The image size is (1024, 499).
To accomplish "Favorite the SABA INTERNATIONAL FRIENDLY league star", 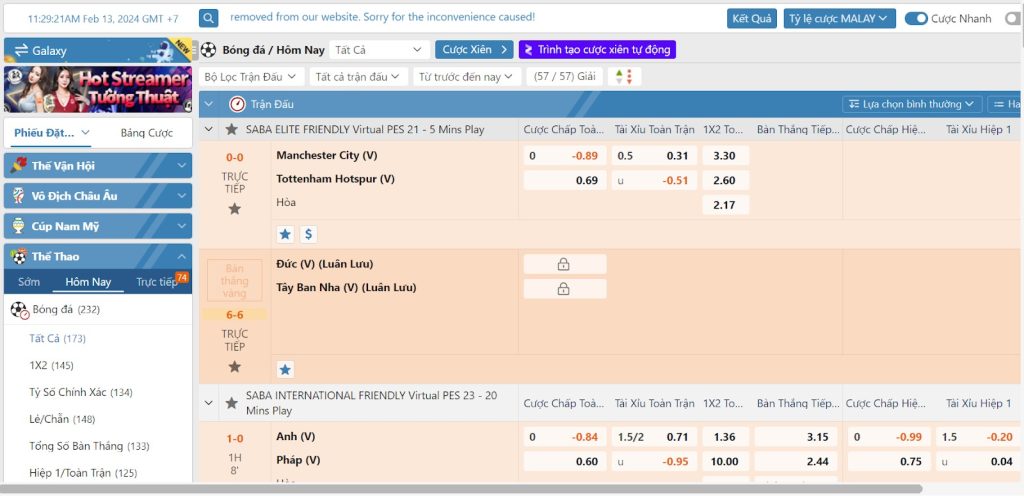I will (x=231, y=403).
